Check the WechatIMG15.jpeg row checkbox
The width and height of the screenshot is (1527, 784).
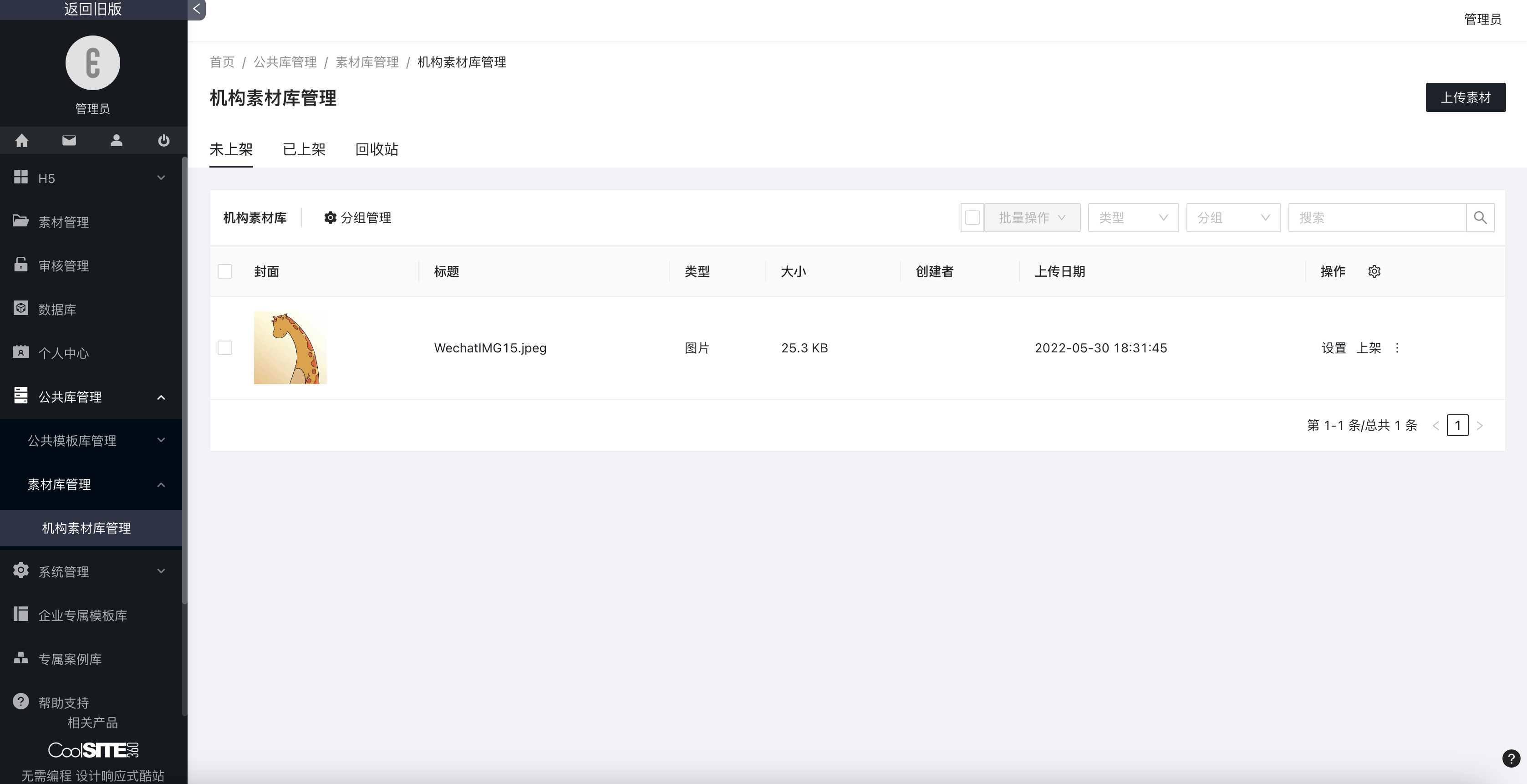224,348
